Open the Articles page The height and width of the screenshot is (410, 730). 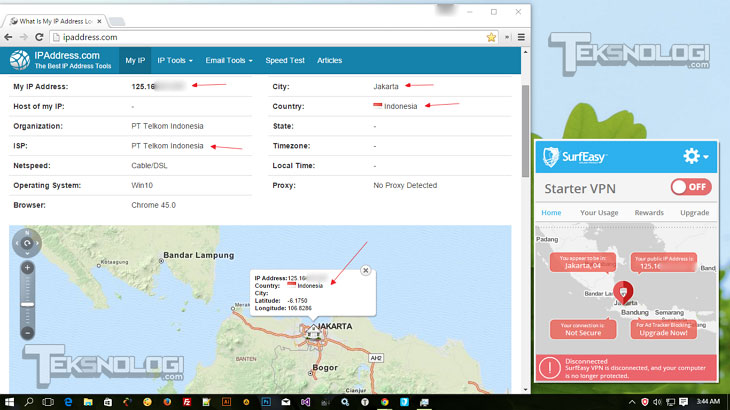(330, 60)
